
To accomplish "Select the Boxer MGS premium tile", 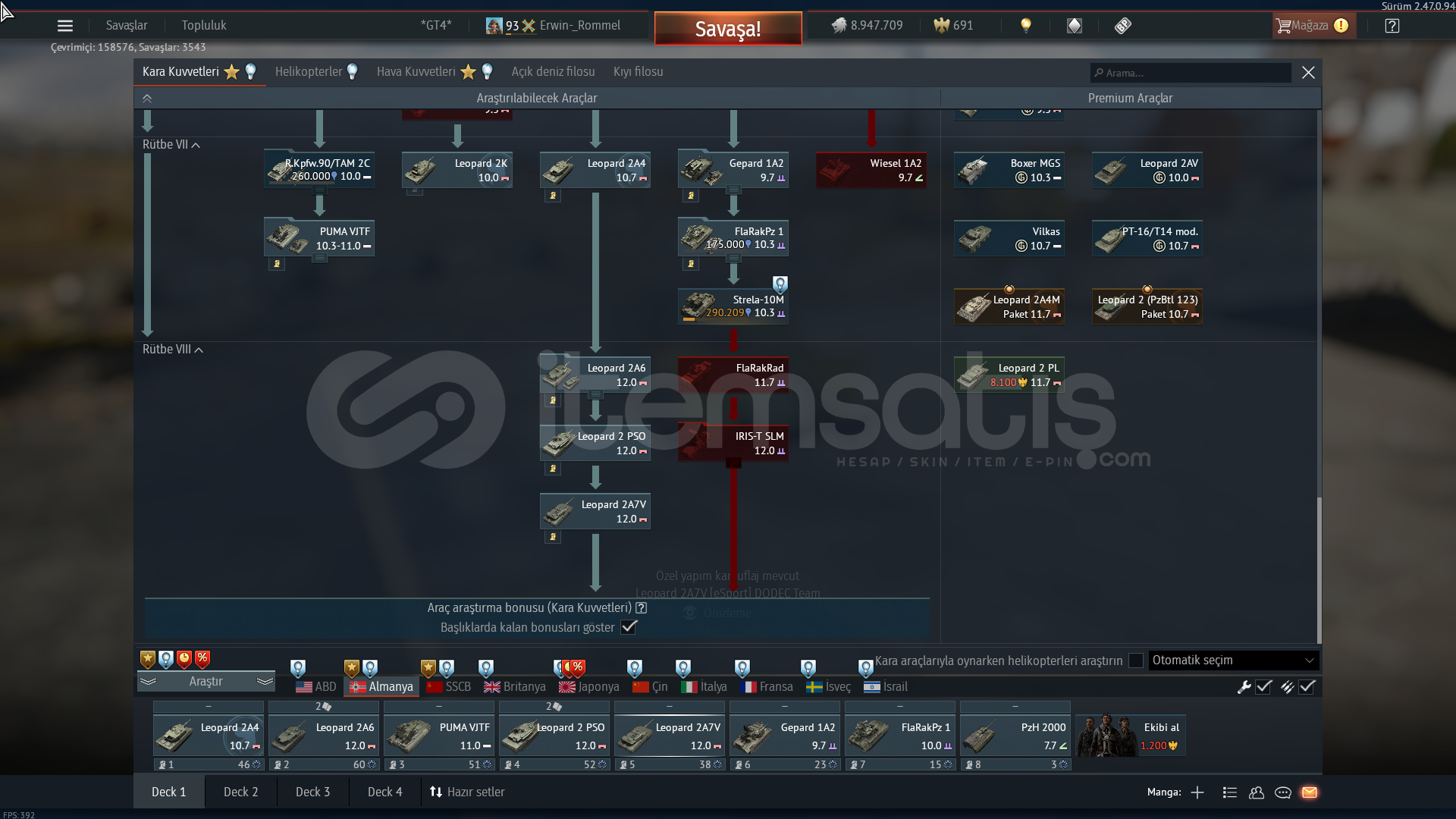I will (1009, 170).
